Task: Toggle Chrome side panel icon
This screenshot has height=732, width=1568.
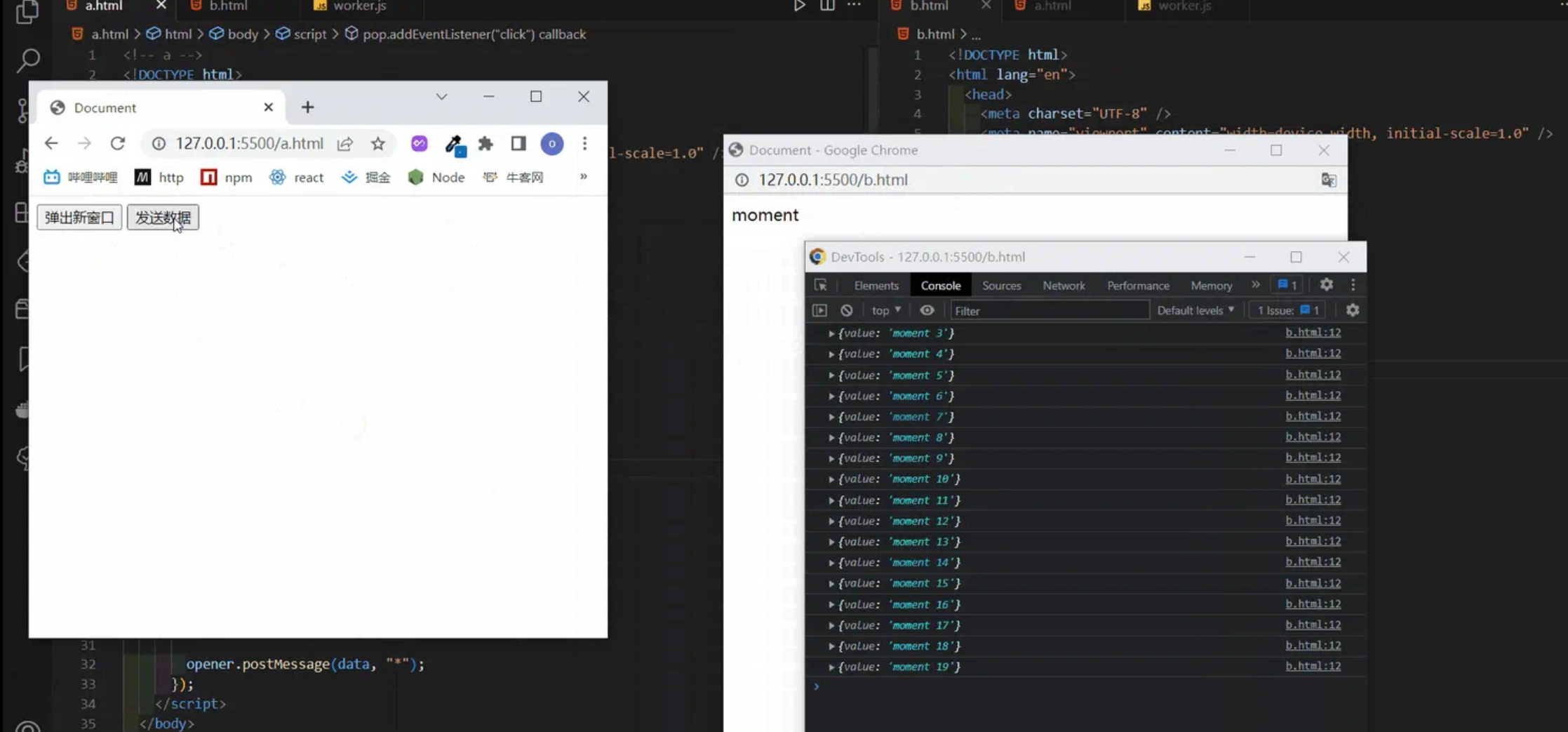Action: (518, 144)
